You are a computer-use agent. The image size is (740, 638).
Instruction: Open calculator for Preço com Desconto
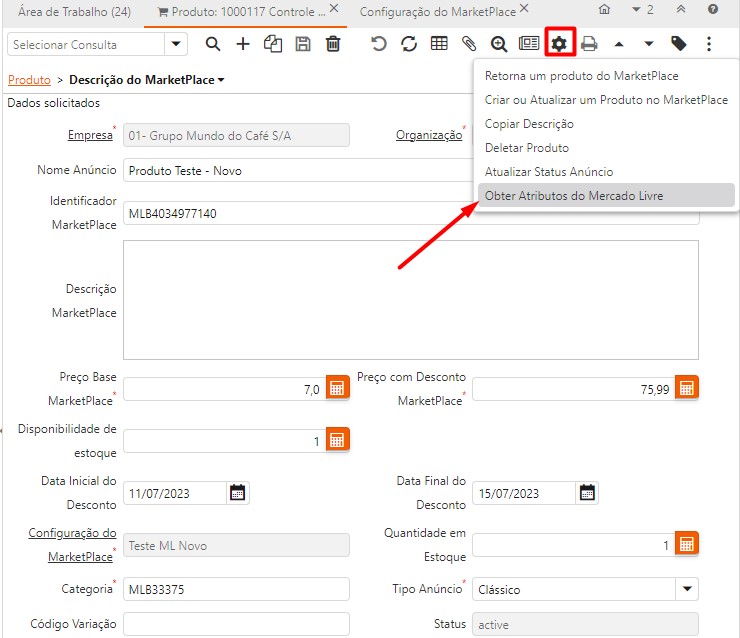686,388
